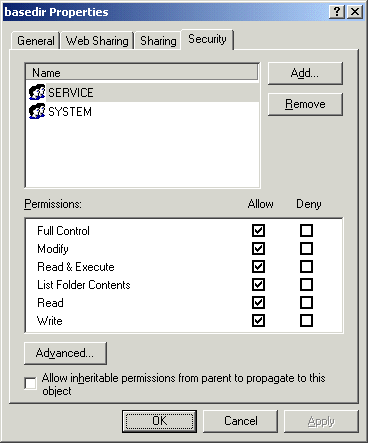Uncheck Allow for Full Control
This screenshot has width=368, height=443.
258,230
